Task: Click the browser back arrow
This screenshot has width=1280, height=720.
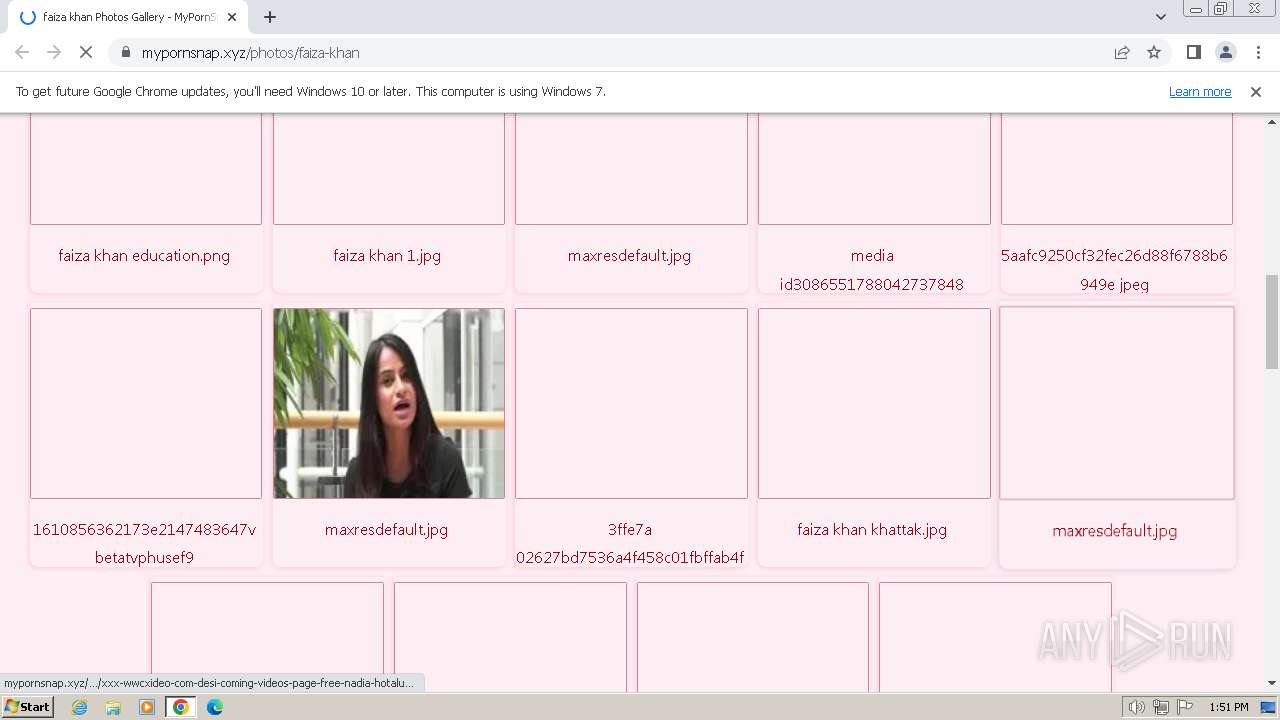Action: (x=22, y=52)
